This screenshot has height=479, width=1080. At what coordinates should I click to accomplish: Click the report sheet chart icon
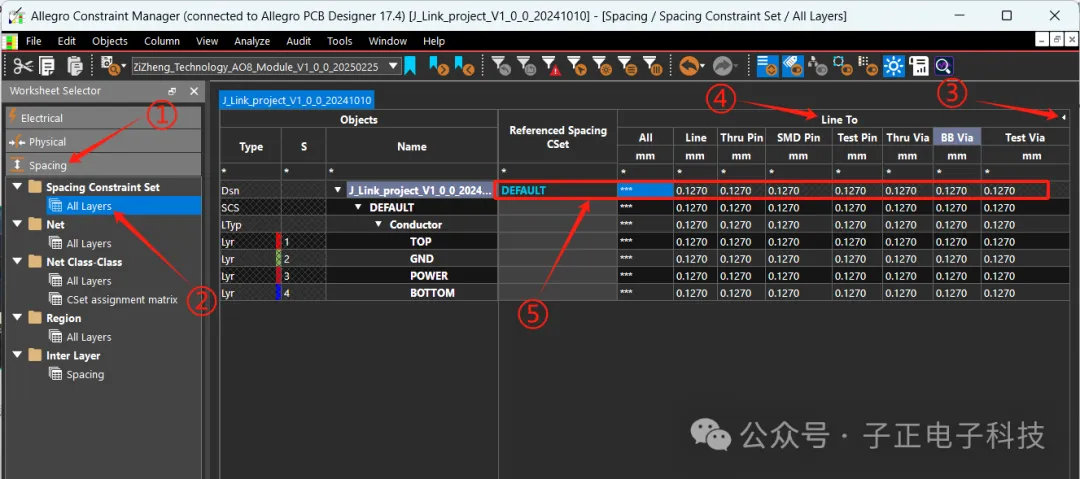(x=919, y=66)
